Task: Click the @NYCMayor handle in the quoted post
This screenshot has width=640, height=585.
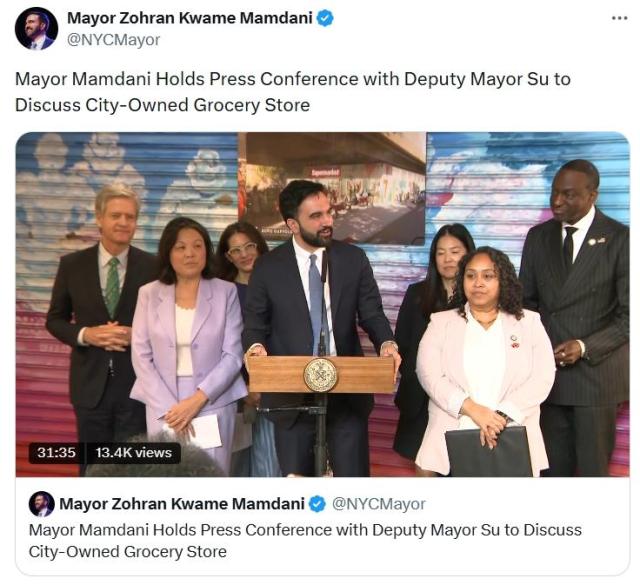Action: pos(378,504)
